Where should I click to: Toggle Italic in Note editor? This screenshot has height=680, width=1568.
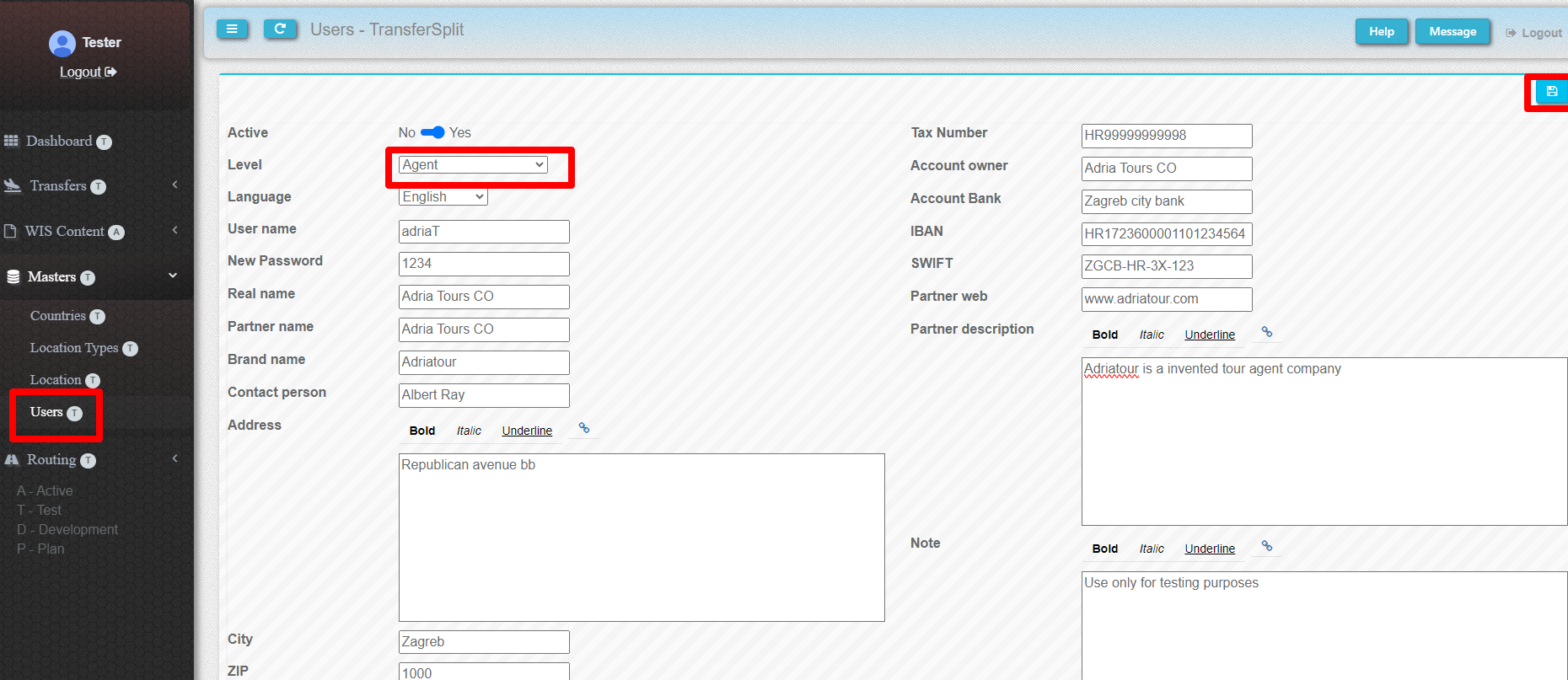[1152, 549]
